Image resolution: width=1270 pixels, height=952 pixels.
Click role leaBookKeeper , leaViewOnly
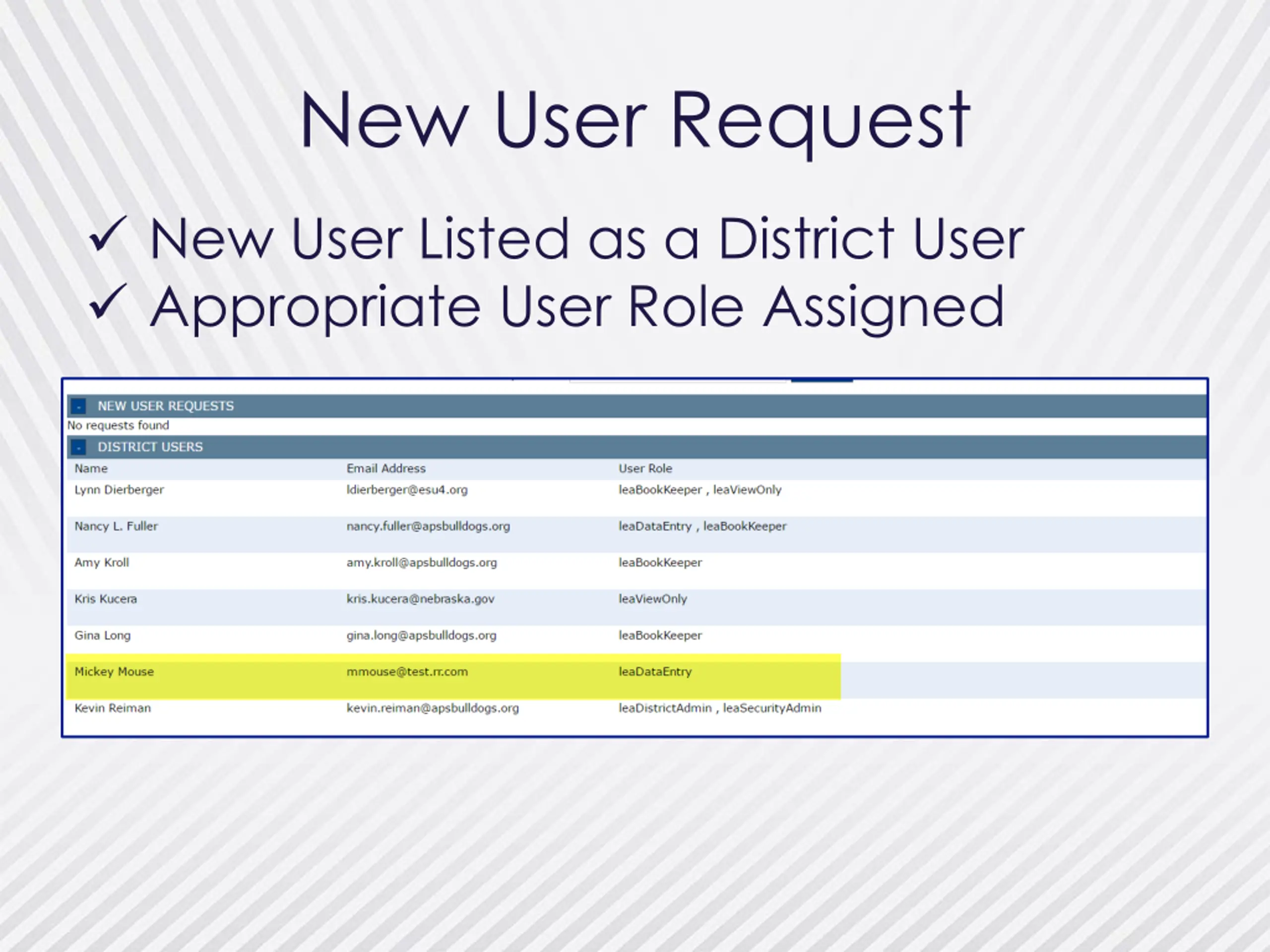[x=700, y=490]
